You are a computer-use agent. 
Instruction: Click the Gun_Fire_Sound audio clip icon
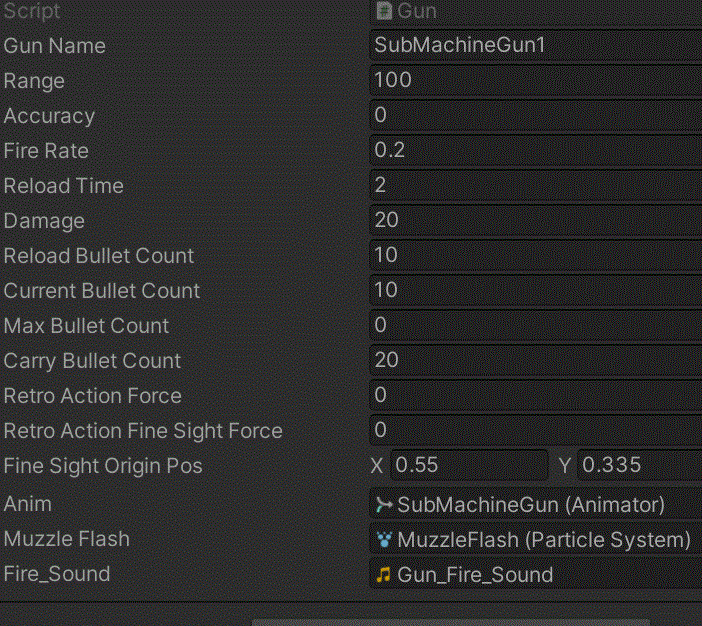(x=384, y=575)
